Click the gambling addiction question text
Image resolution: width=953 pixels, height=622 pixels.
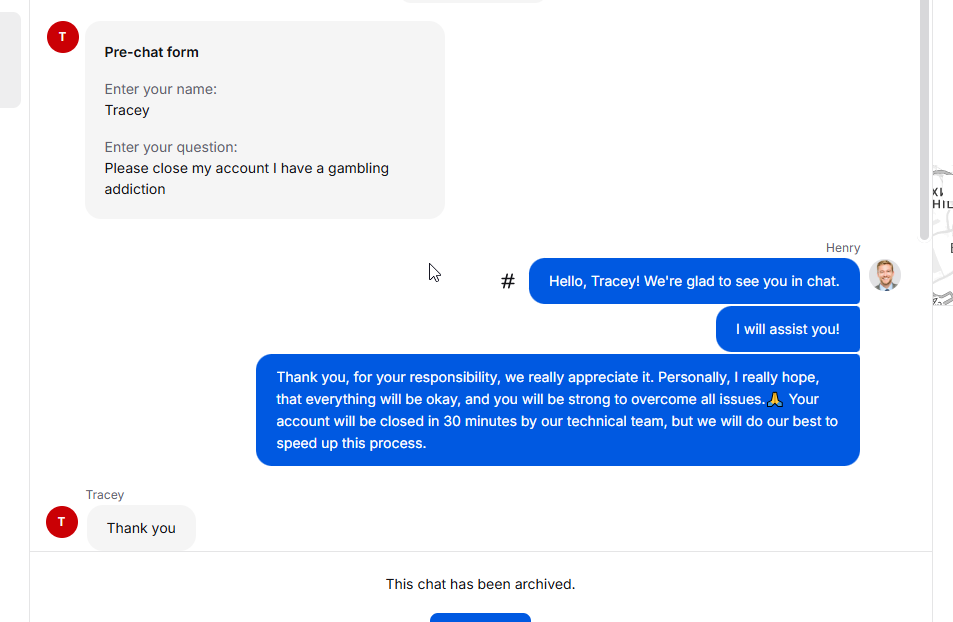(x=246, y=179)
